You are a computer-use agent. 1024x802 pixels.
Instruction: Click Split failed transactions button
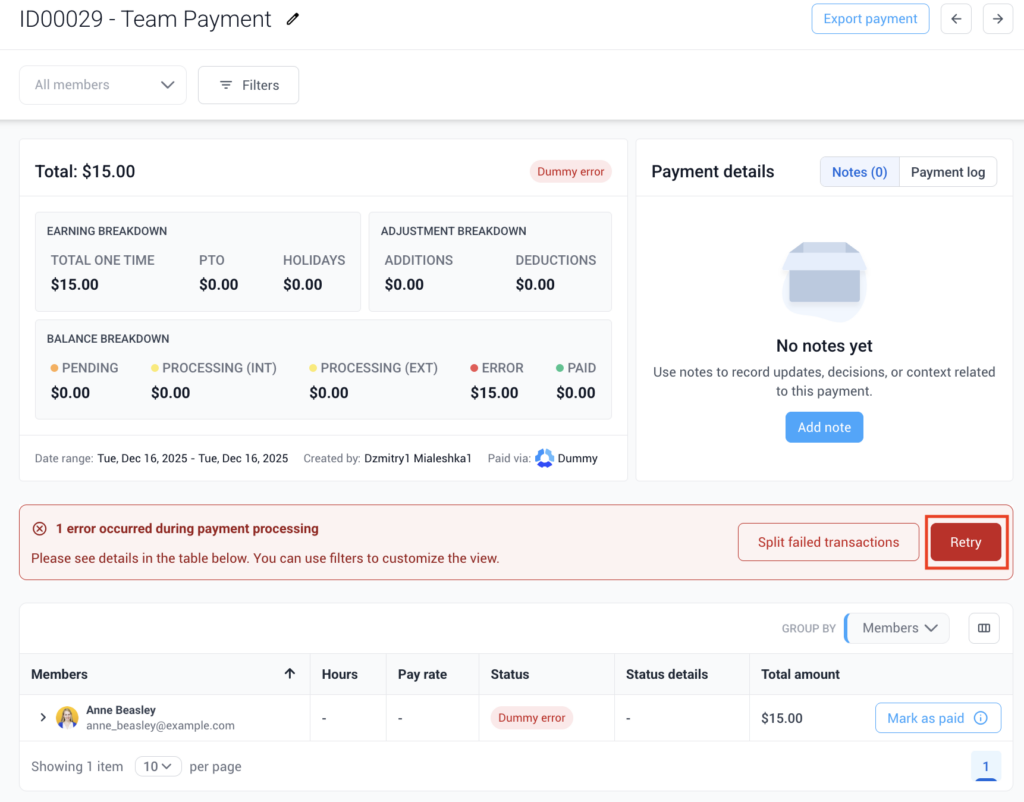(x=828, y=542)
